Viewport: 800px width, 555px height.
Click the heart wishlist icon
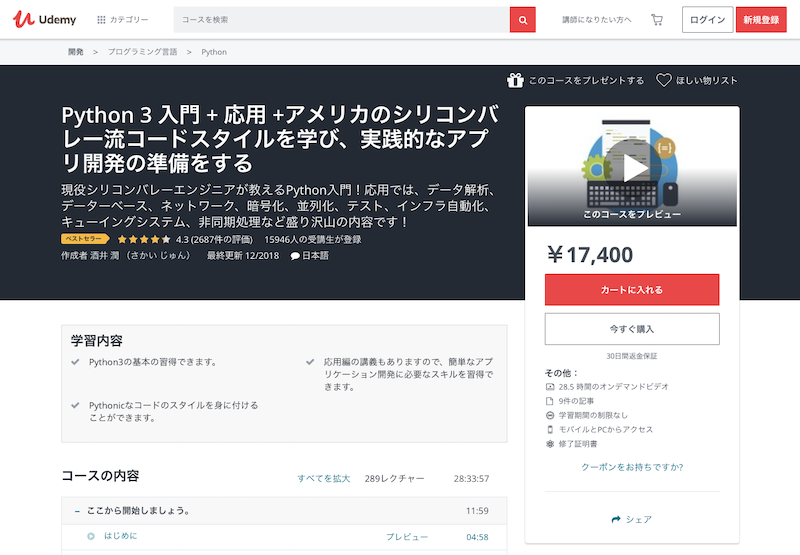click(663, 80)
